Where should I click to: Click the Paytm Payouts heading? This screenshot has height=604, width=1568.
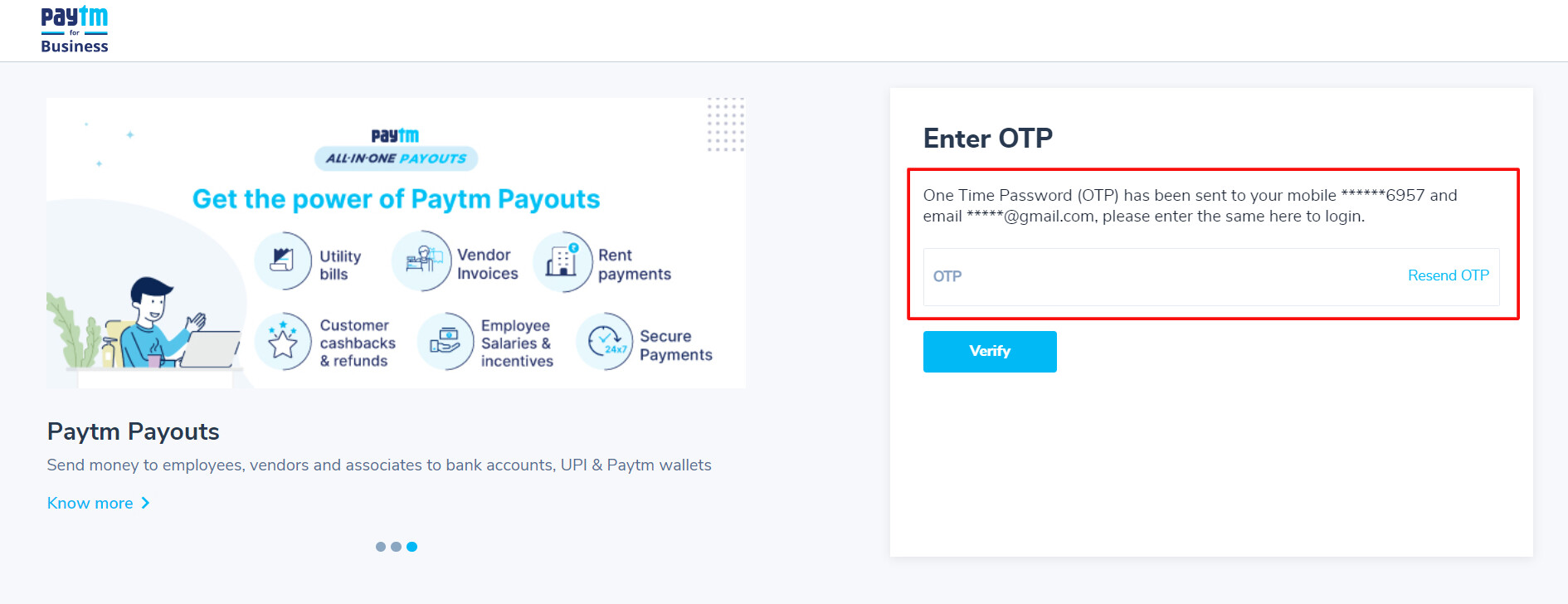(133, 431)
